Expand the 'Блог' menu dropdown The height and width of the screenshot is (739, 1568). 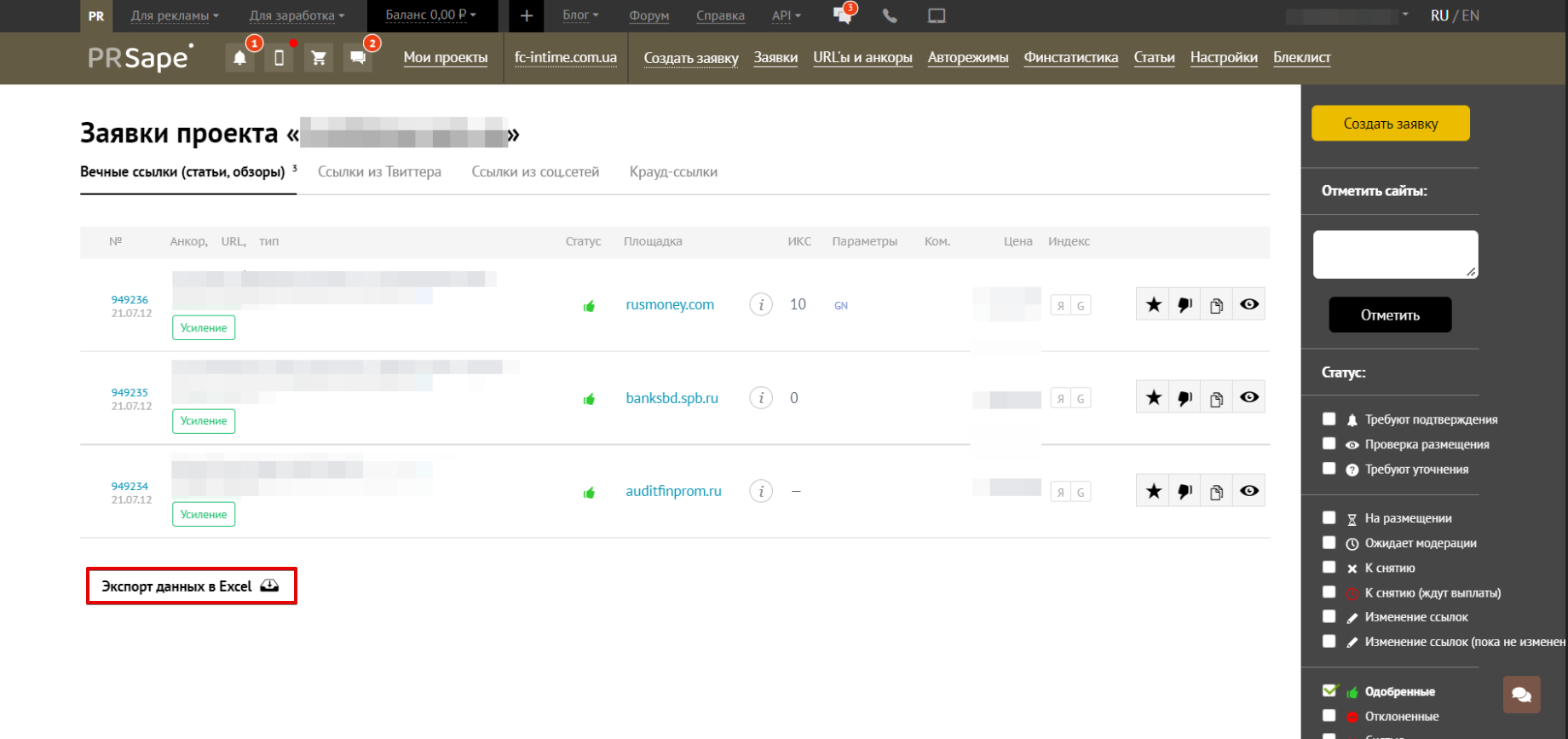580,15
